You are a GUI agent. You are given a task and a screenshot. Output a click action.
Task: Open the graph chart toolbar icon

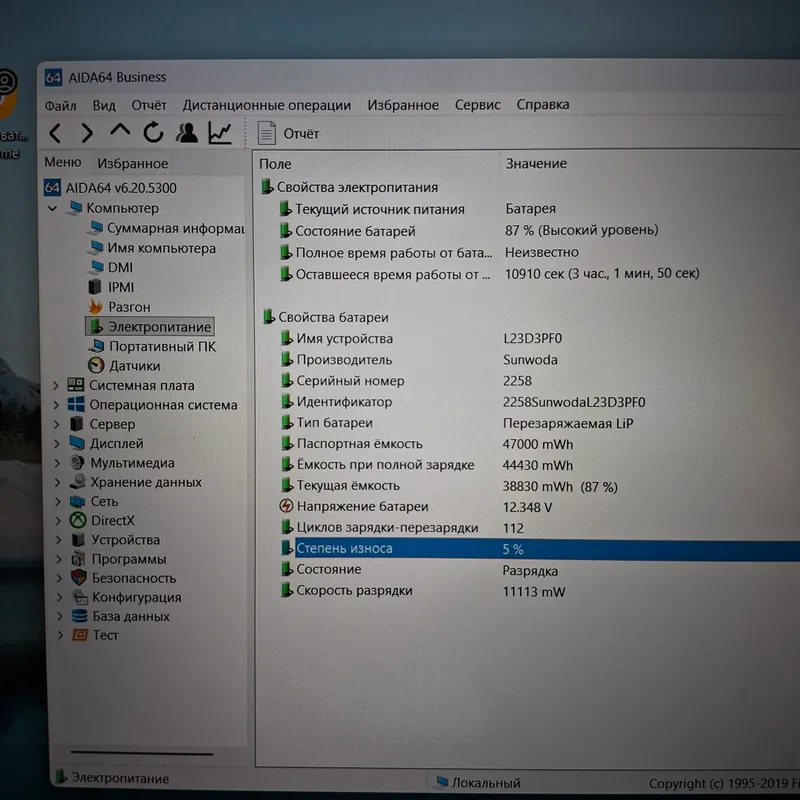220,132
